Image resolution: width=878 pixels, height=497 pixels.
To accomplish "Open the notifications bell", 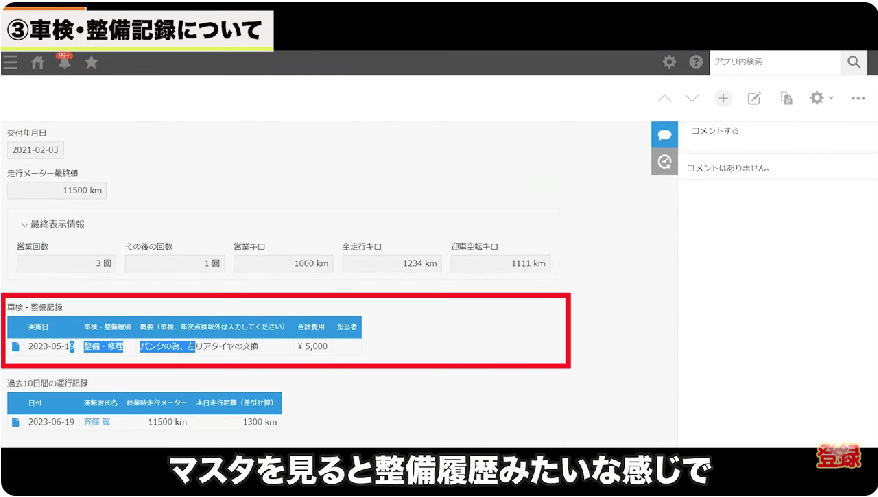I will [x=65, y=63].
